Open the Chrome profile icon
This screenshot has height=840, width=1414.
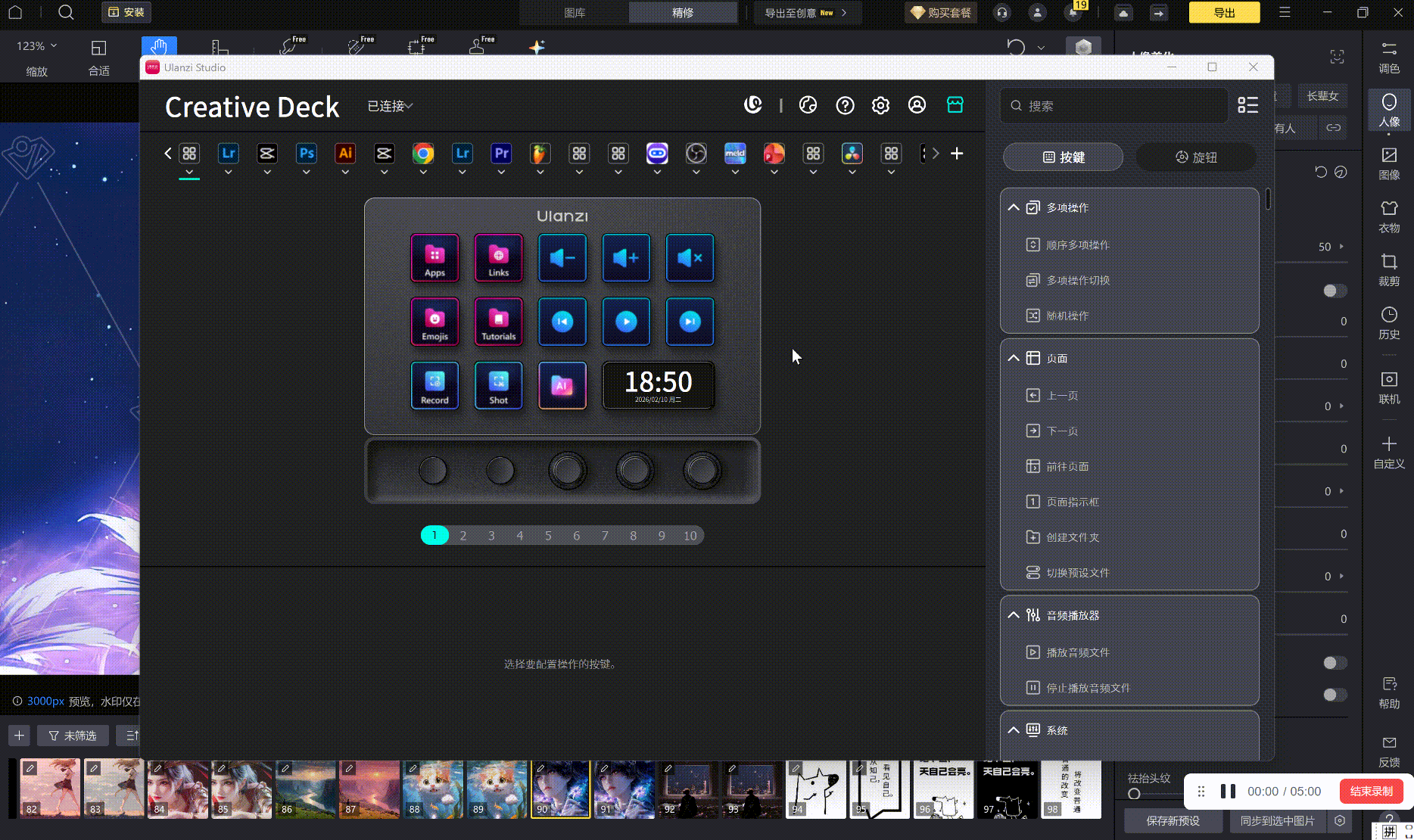coord(423,154)
